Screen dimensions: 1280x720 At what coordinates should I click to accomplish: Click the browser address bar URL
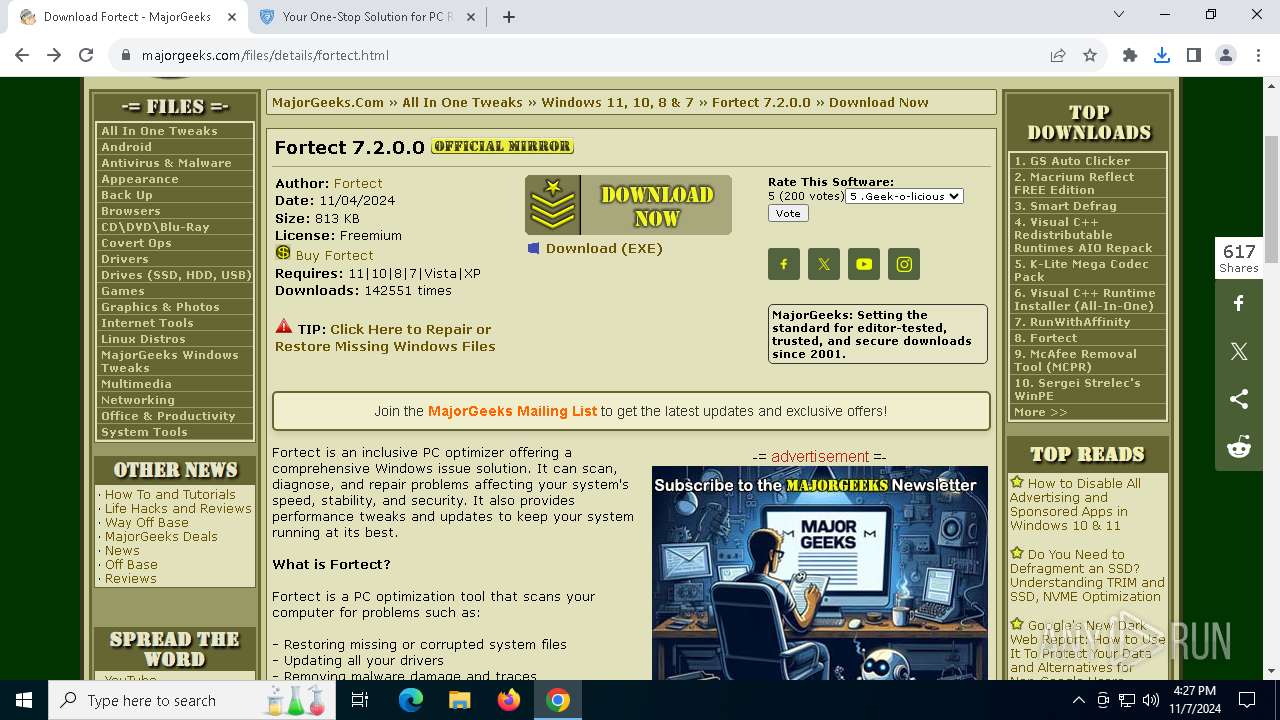point(265,55)
